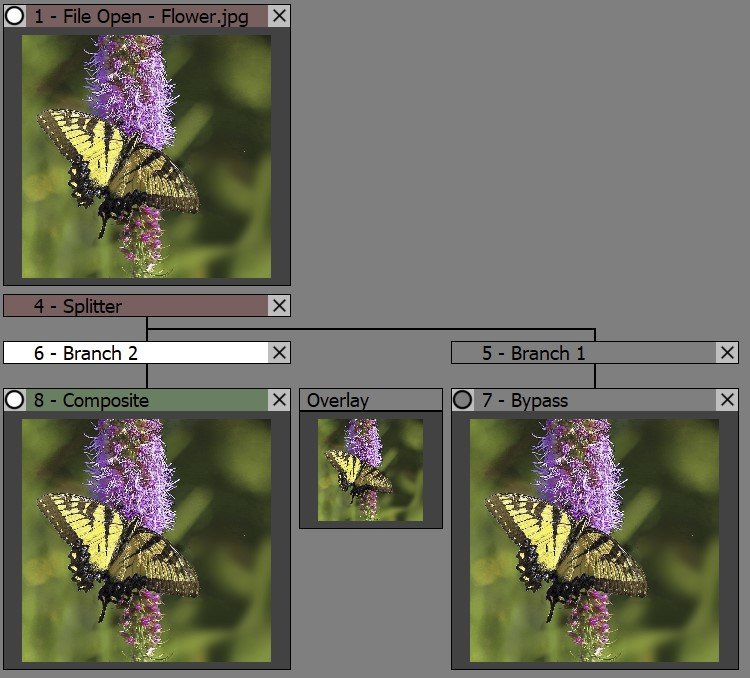Select the 4 - Splitter title bar

(x=136, y=306)
